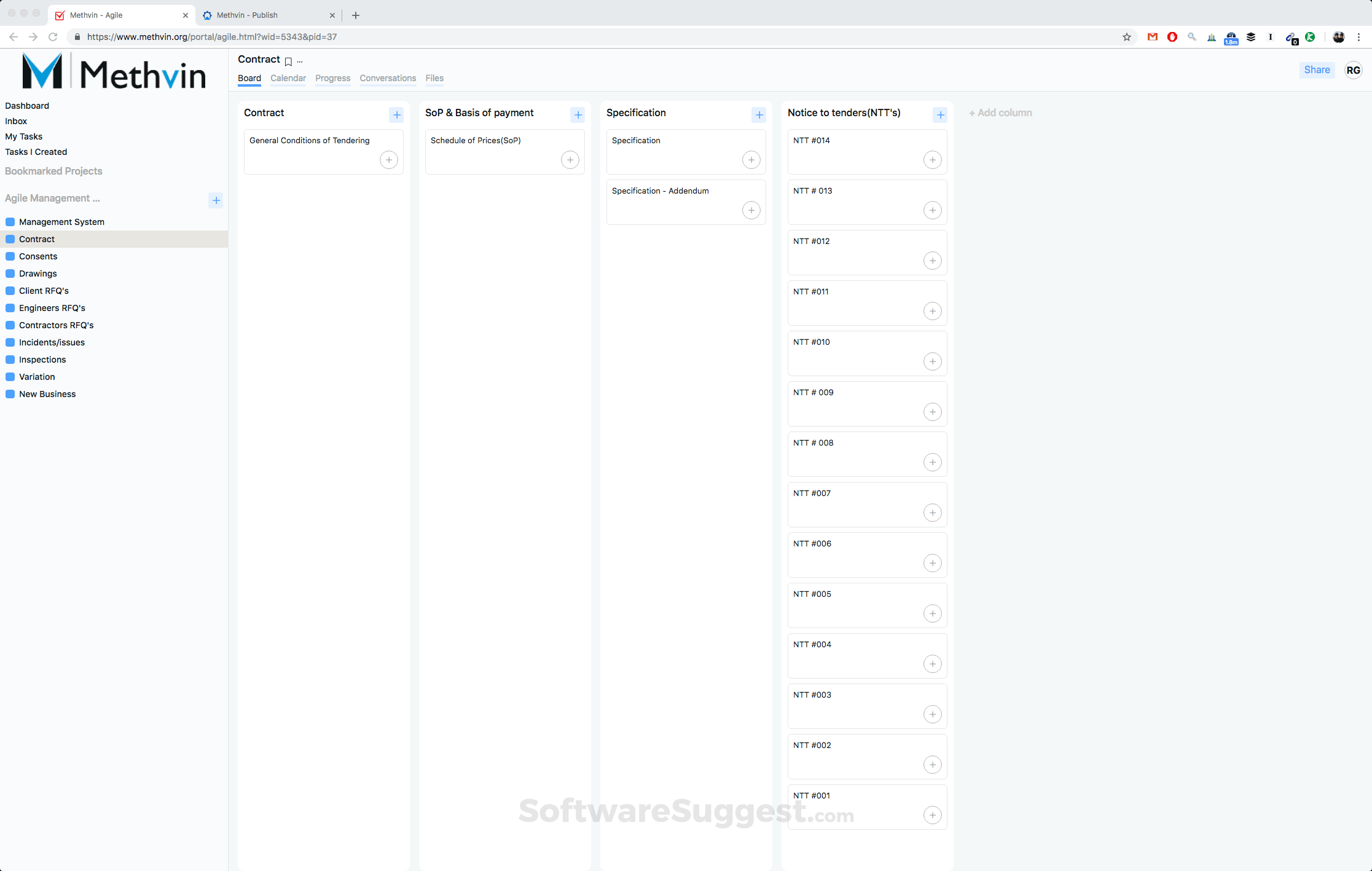The image size is (1372, 871).
Task: Add a card to the Specification column
Action: click(x=759, y=114)
